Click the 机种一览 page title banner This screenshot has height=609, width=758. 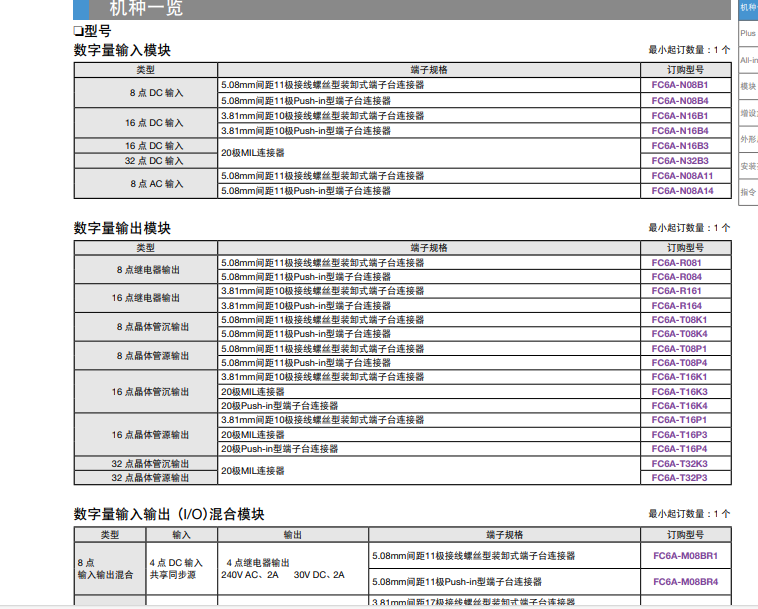coord(160,9)
